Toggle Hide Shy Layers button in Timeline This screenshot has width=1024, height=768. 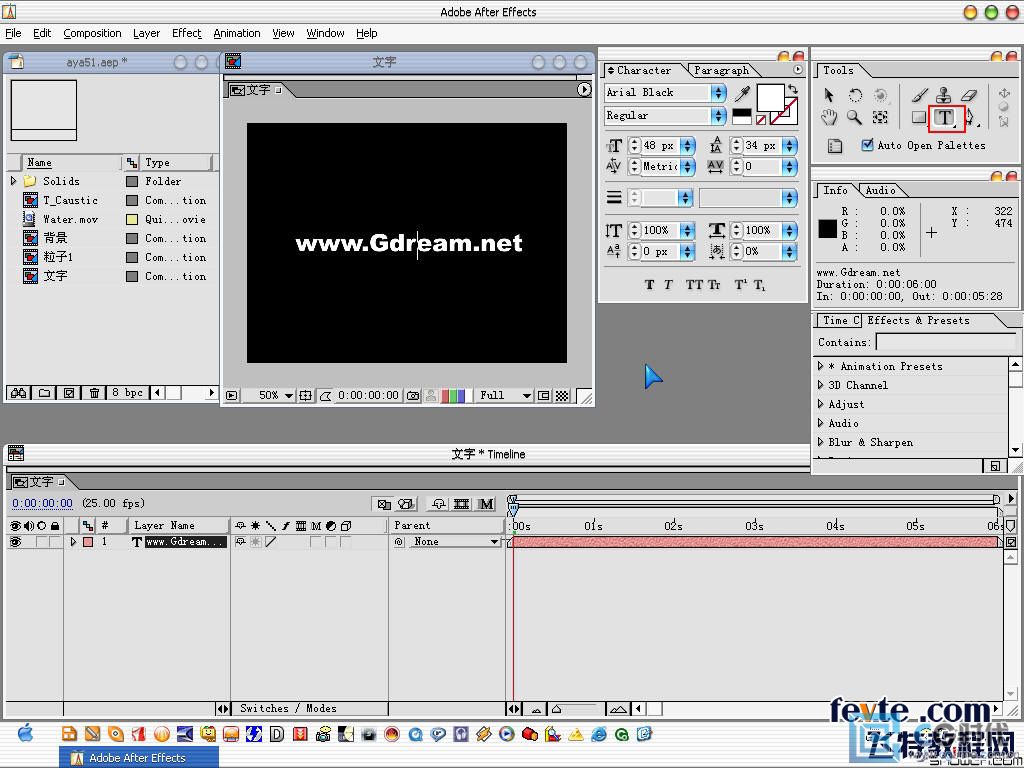tap(438, 504)
